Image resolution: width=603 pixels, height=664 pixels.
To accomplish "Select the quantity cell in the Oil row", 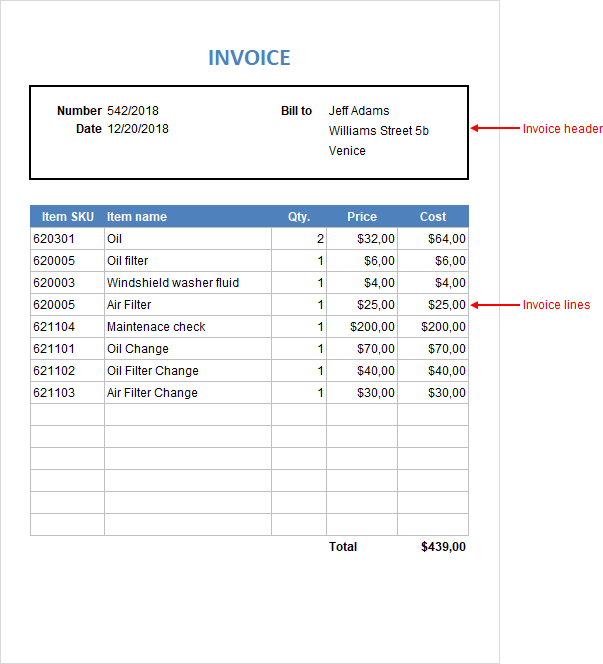I will pyautogui.click(x=299, y=239).
